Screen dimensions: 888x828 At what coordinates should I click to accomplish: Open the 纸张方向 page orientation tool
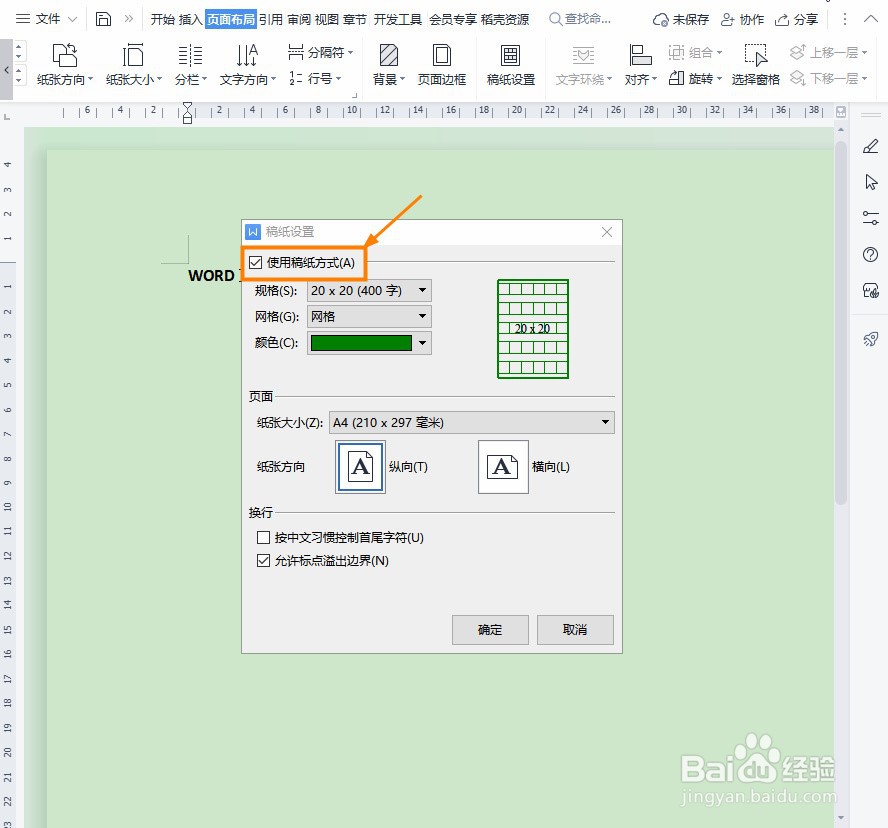(x=65, y=65)
